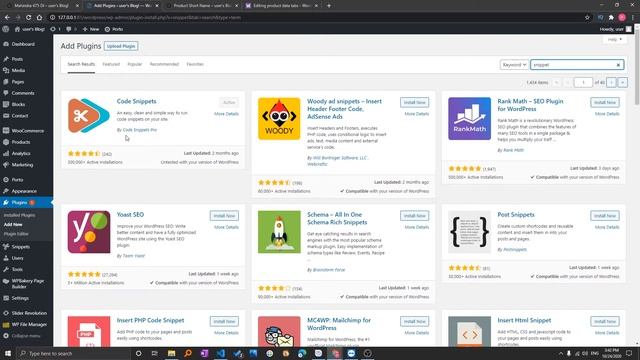This screenshot has width=640, height=360.
Task: Open Contact in the sidebar
Action: click(20, 116)
